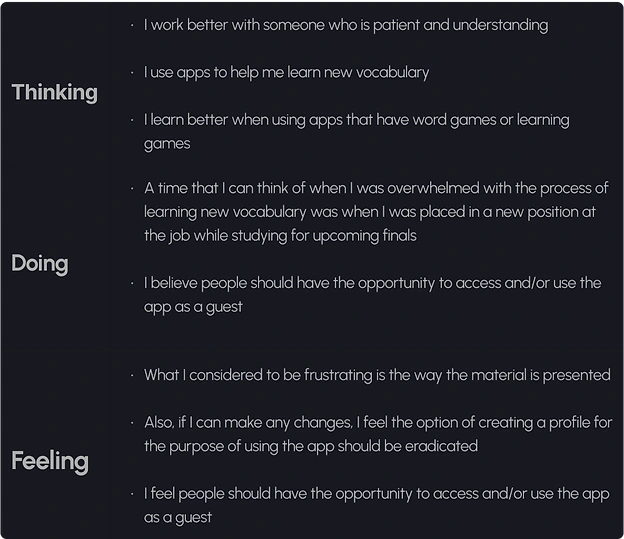
Task: Click the 'apps to help me learn new vocabulary' line
Action: (x=286, y=72)
